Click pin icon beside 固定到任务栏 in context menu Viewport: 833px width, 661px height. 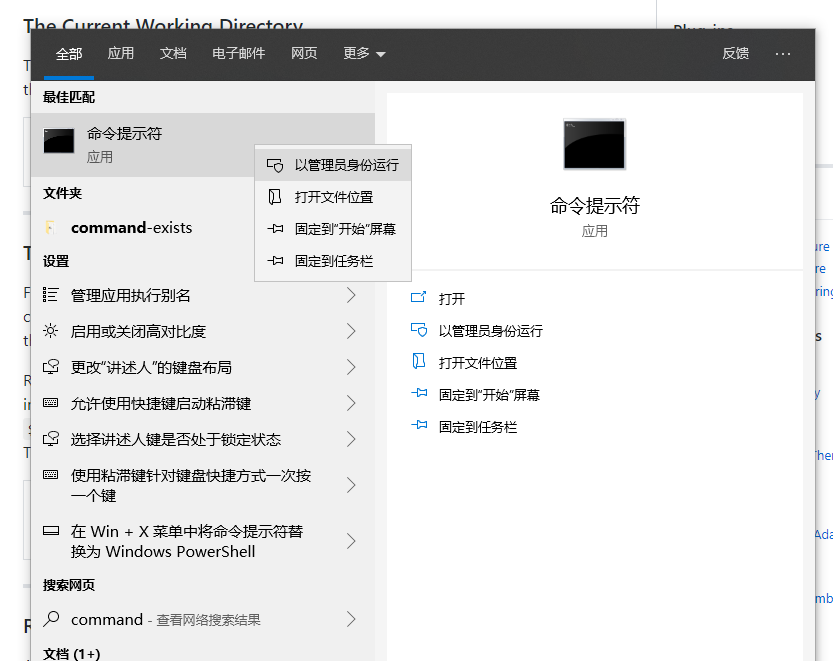tap(275, 261)
